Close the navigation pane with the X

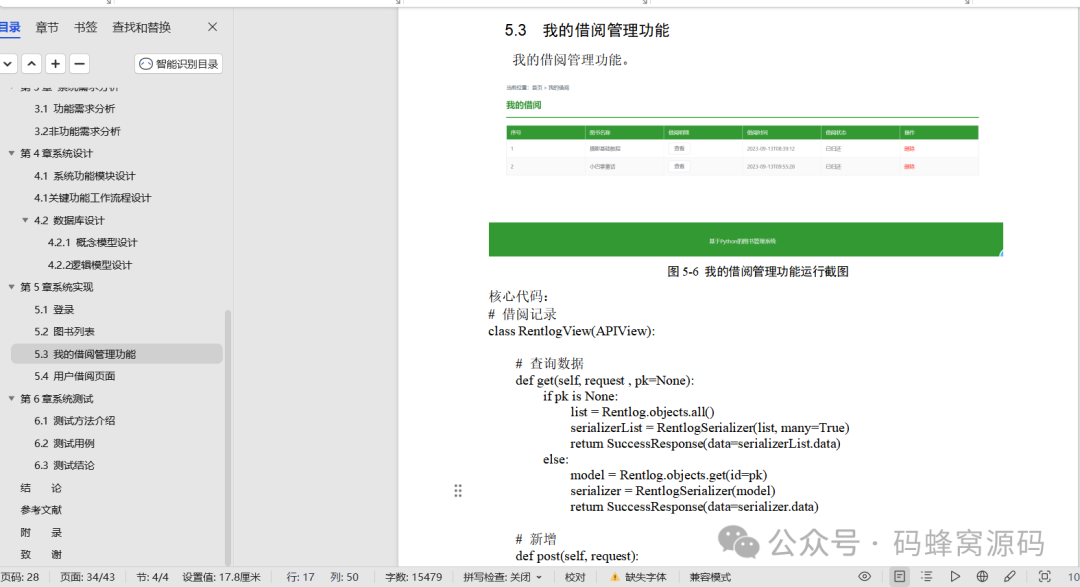[212, 27]
